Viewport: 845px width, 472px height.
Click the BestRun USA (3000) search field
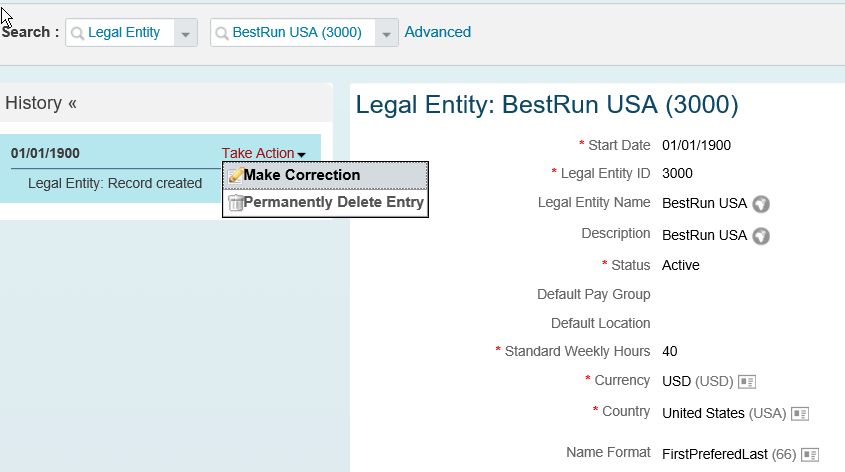(x=304, y=33)
